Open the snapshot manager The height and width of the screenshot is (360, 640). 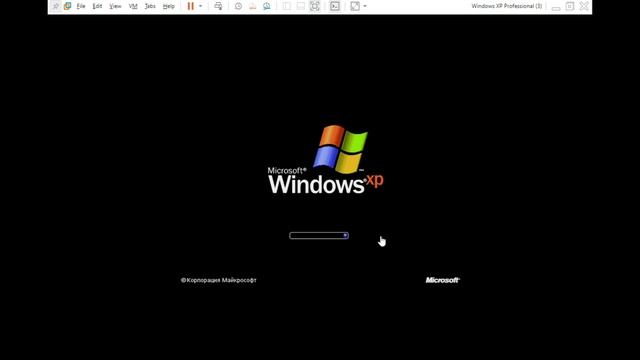(267, 6)
